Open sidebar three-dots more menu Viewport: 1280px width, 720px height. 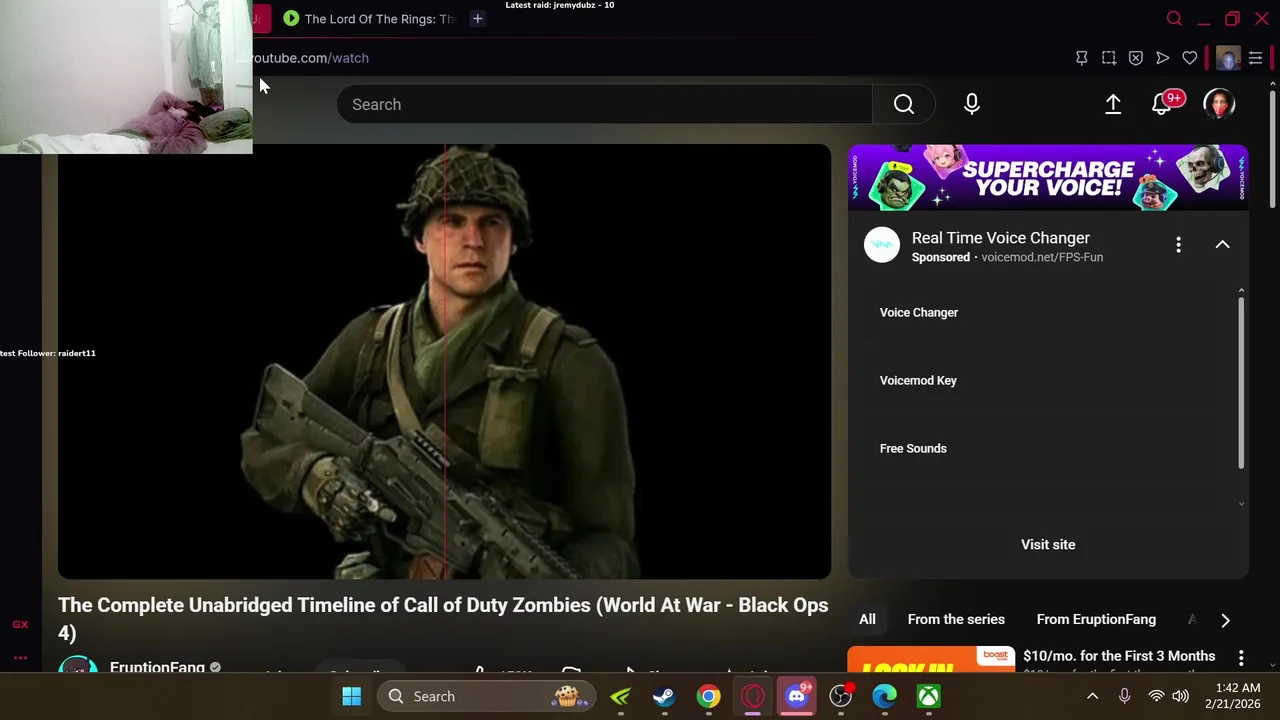coord(20,657)
